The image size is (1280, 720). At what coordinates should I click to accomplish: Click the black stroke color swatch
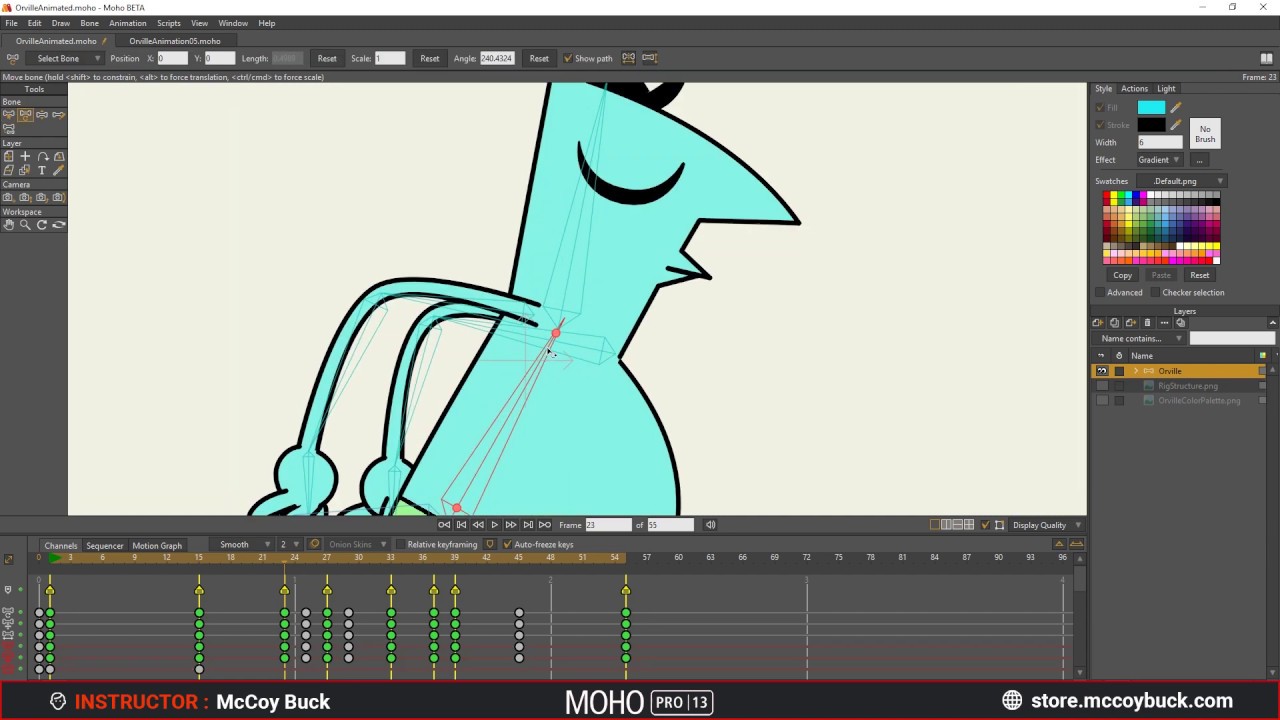[x=1151, y=125]
